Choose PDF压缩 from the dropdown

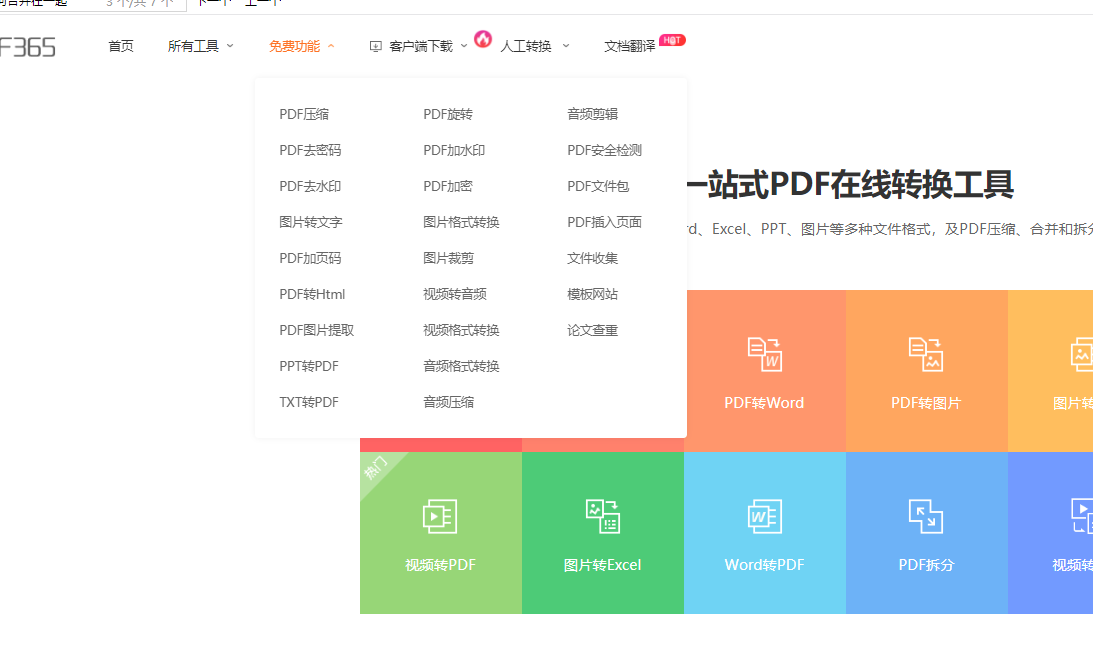pyautogui.click(x=304, y=114)
